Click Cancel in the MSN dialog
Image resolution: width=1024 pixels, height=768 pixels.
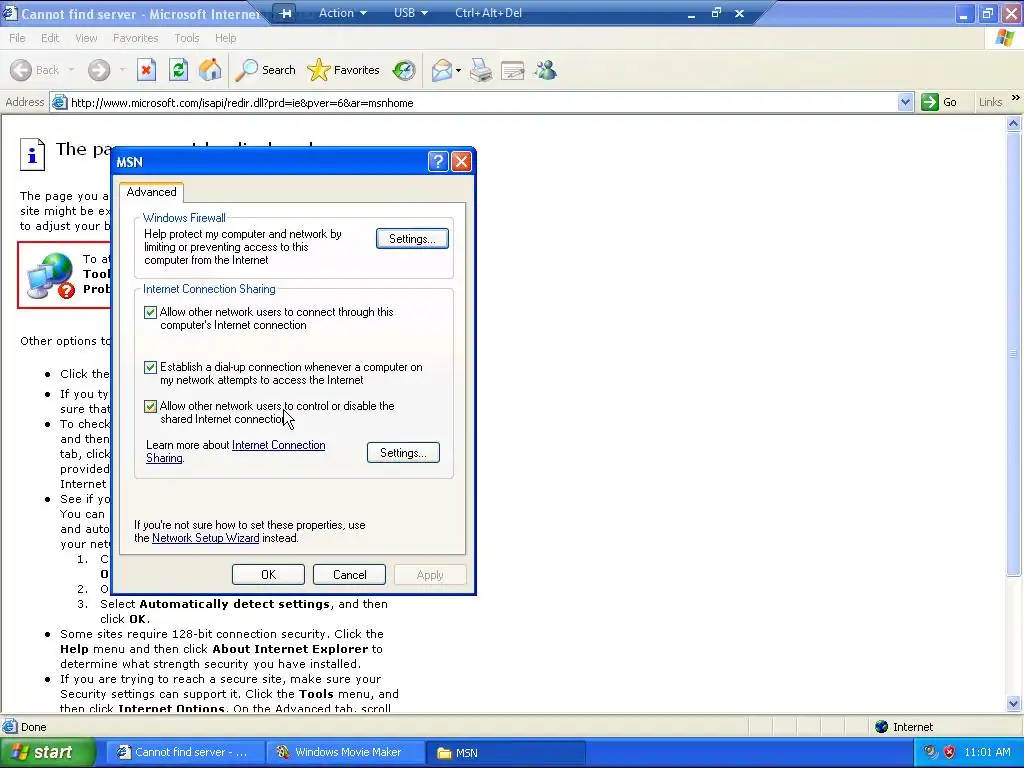349,575
